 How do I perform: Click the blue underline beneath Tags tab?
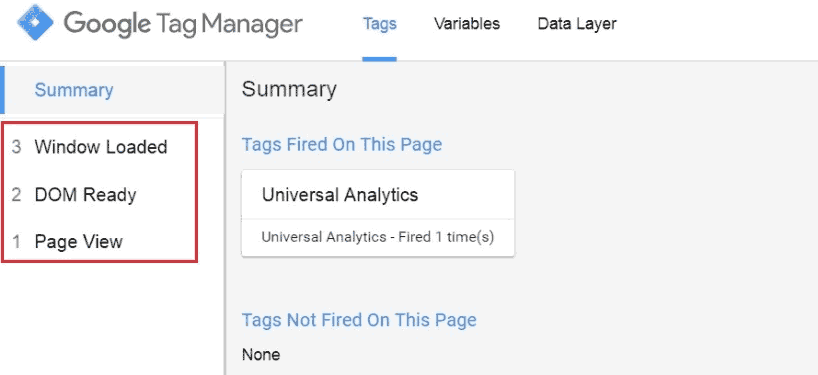380,59
